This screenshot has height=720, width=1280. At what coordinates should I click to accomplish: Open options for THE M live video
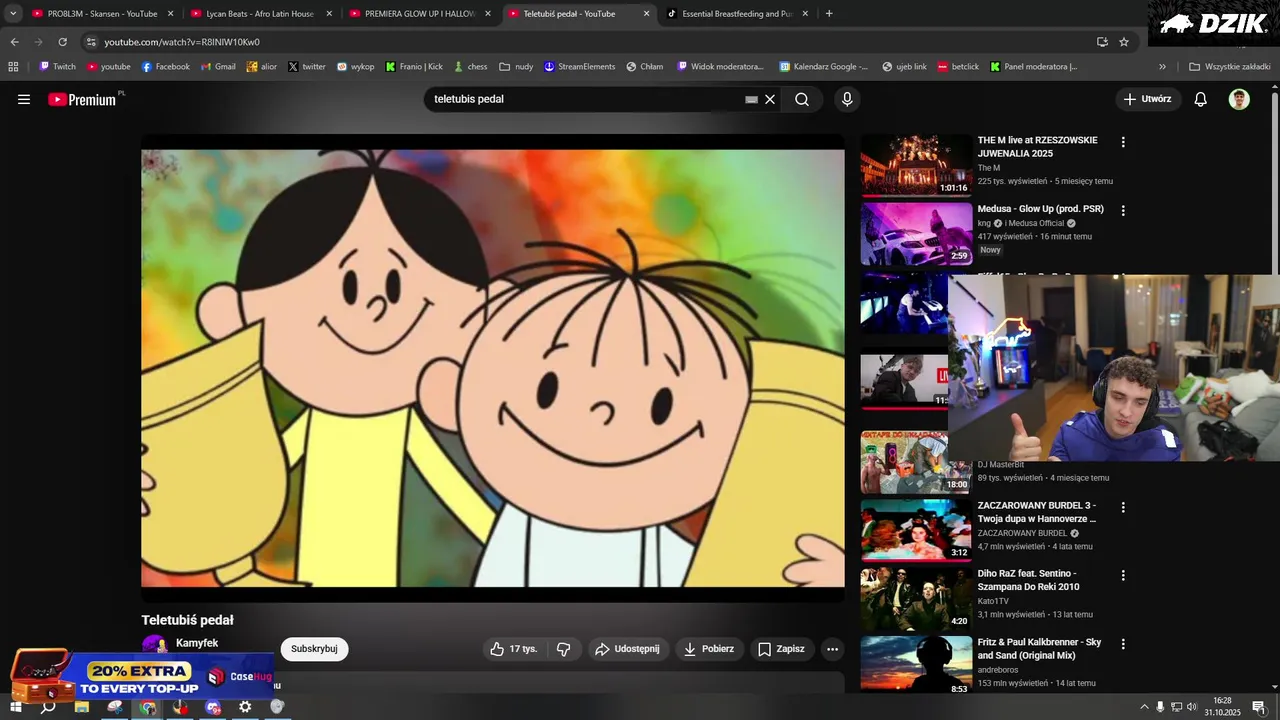point(1123,142)
